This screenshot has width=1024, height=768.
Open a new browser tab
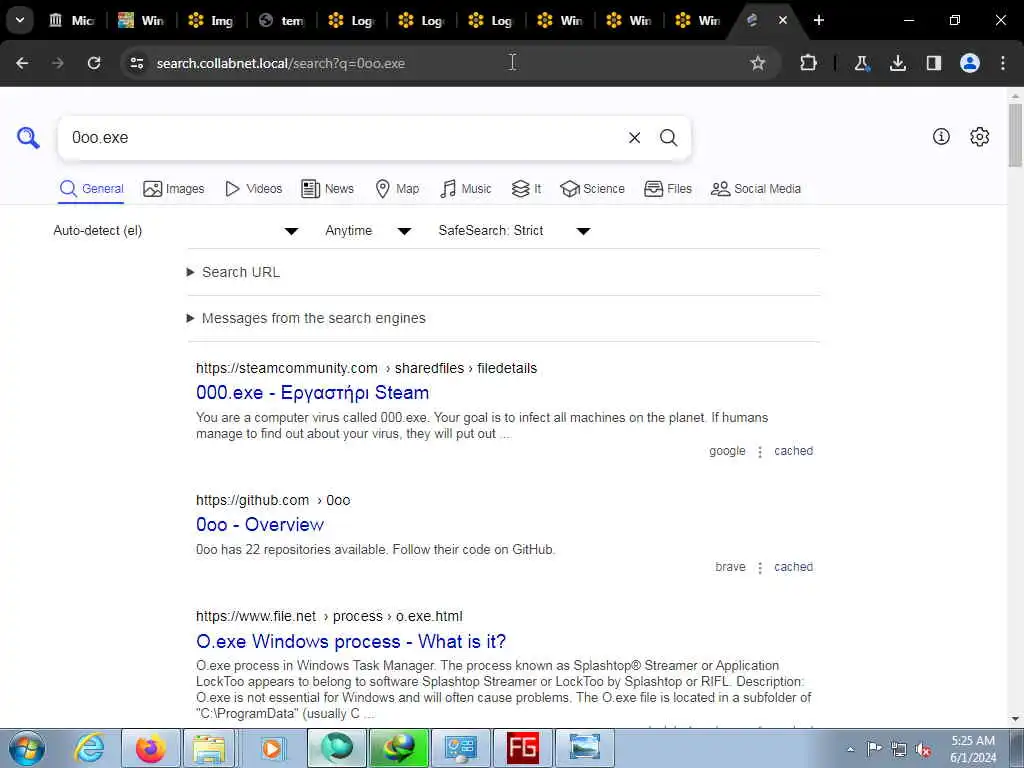click(819, 20)
